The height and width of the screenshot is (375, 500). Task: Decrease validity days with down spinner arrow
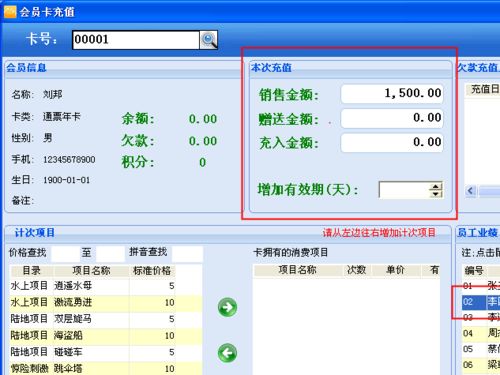tap(436, 194)
